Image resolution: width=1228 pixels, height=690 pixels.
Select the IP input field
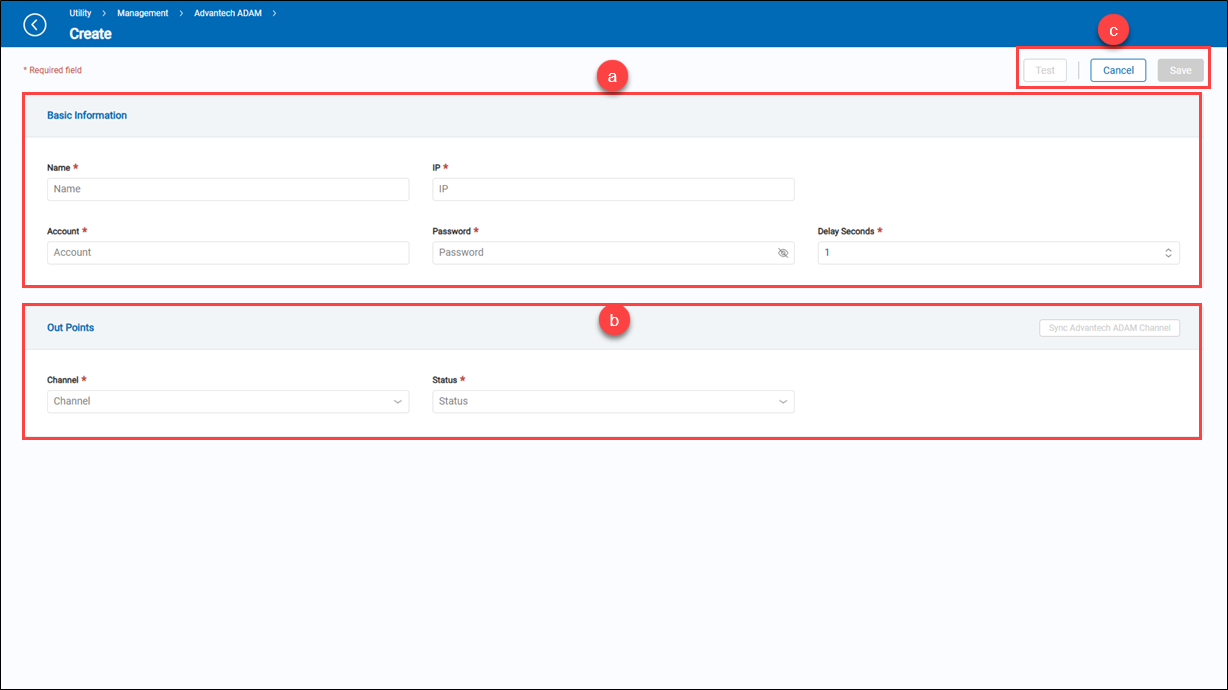click(x=613, y=189)
